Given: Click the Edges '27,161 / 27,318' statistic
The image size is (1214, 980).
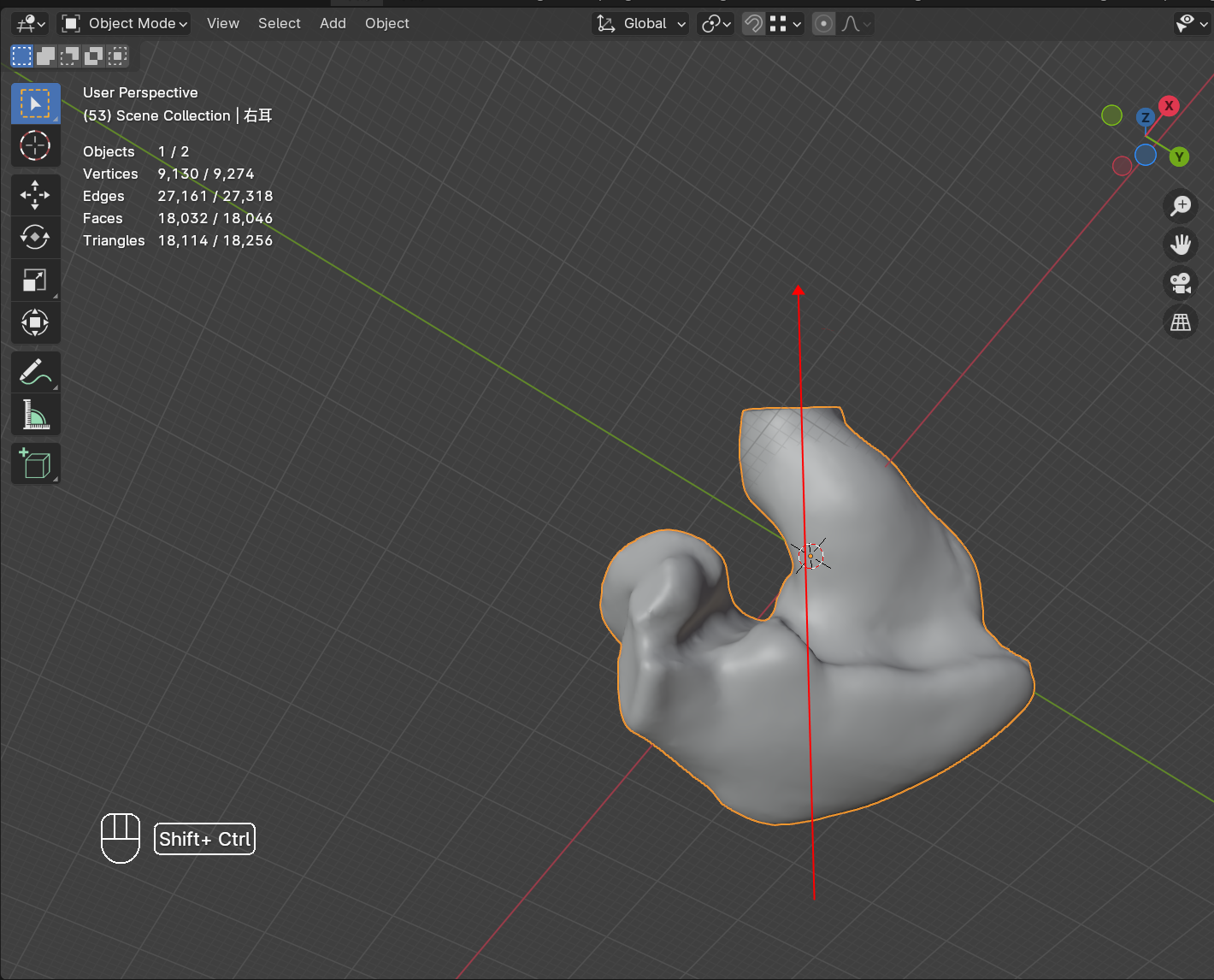Looking at the screenshot, I should pos(215,196).
